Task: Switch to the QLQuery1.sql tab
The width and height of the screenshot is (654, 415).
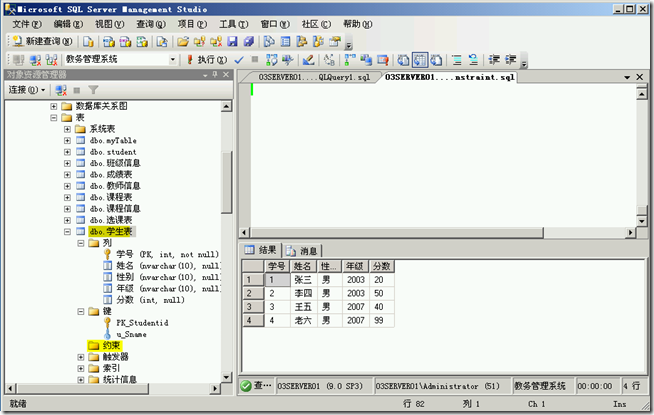Action: point(314,77)
